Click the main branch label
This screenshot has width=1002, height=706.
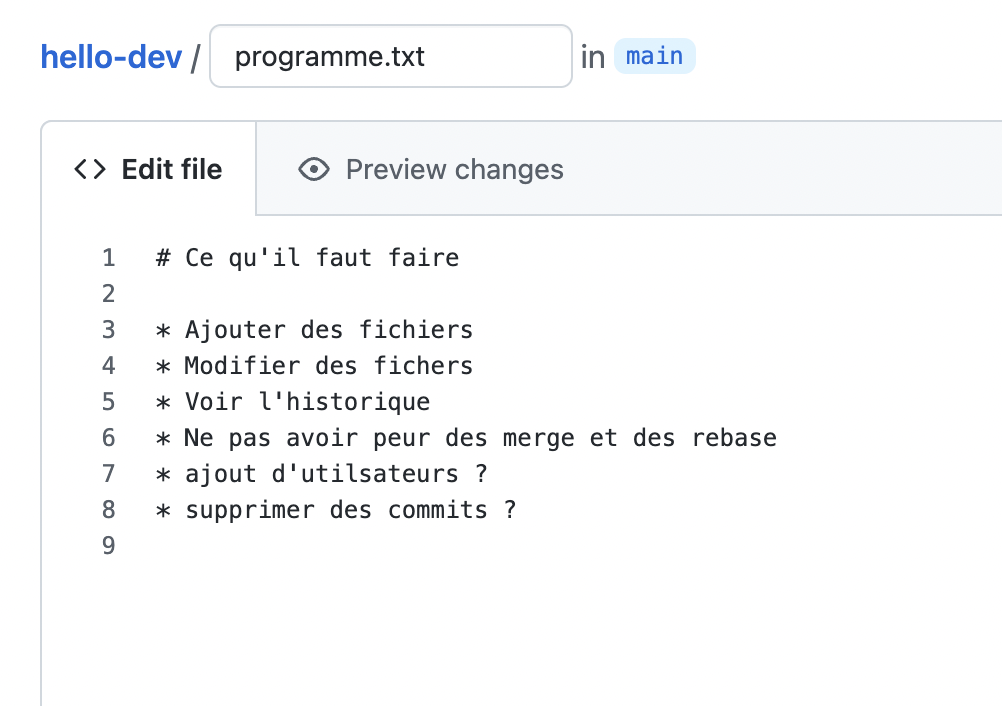pyautogui.click(x=654, y=56)
